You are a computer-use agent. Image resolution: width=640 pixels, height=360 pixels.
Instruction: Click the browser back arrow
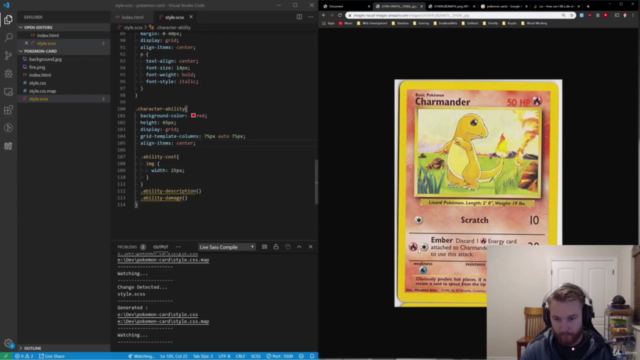click(324, 15)
